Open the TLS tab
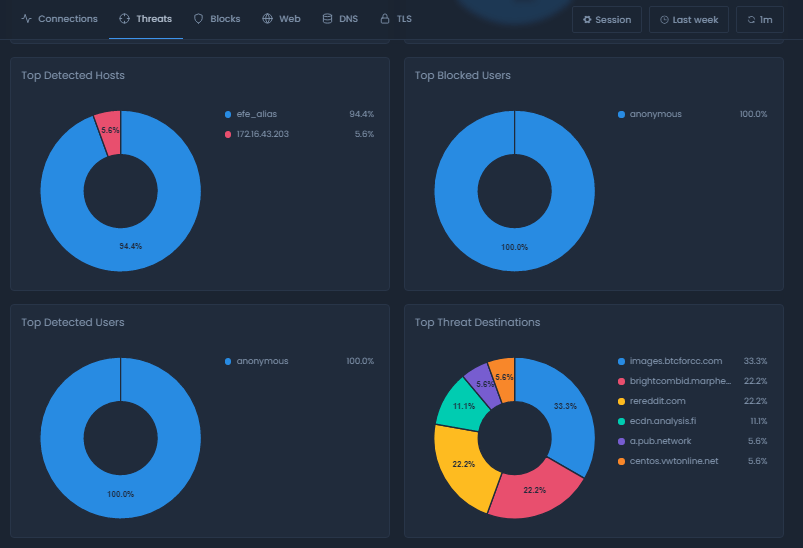 pyautogui.click(x=396, y=19)
